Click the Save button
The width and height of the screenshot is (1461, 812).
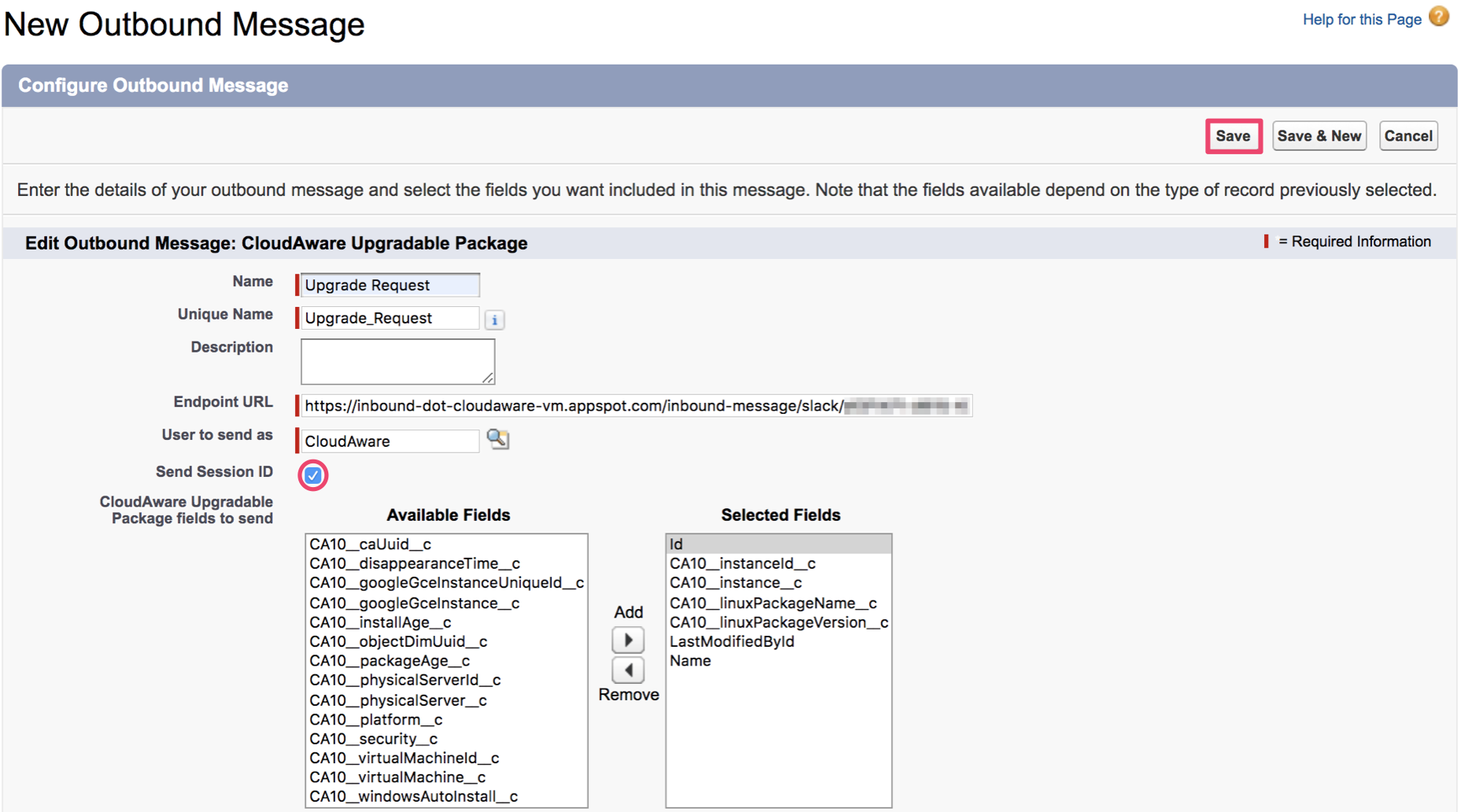[x=1233, y=136]
